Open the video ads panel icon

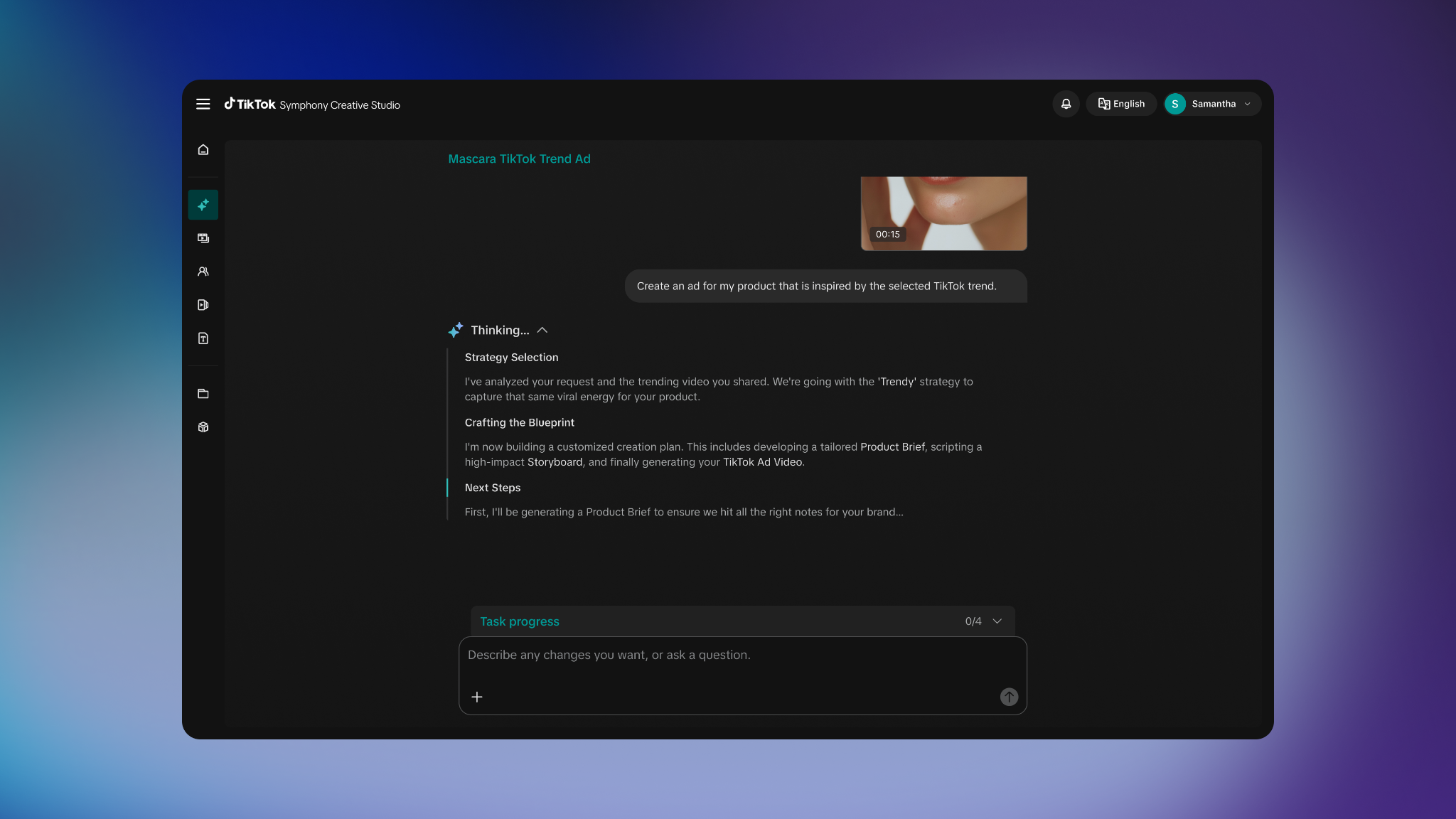(203, 237)
